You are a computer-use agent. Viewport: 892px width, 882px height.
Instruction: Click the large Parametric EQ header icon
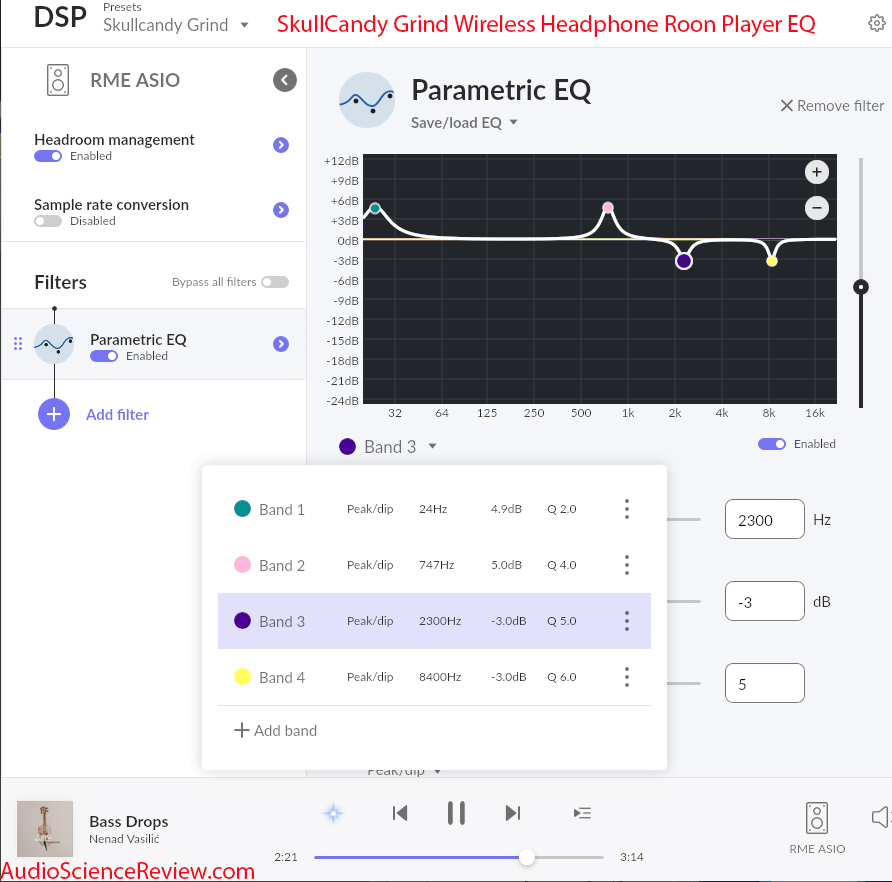tap(367, 100)
